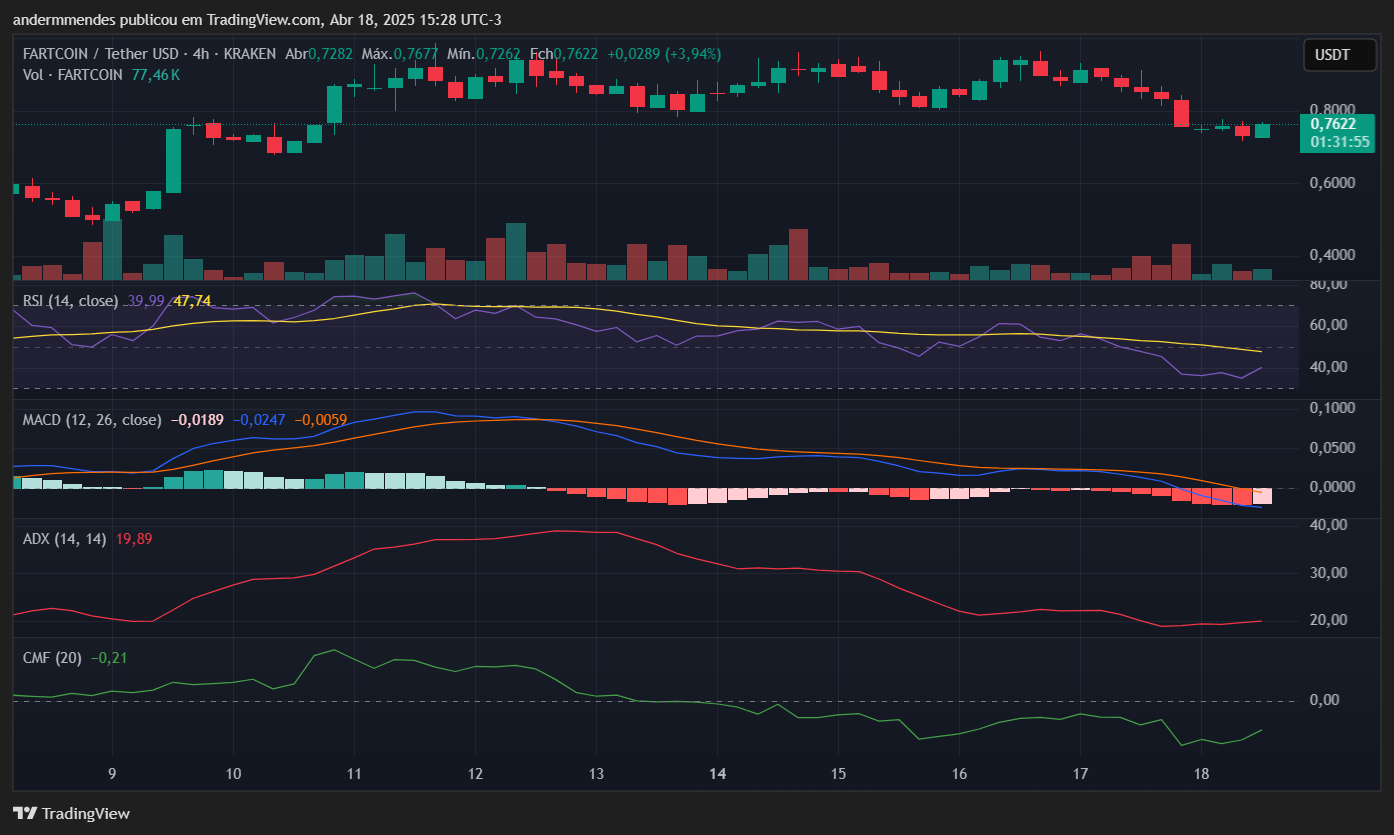Click the RSI value 39,99
Screen dimensions: 1394x835
[x=146, y=300]
